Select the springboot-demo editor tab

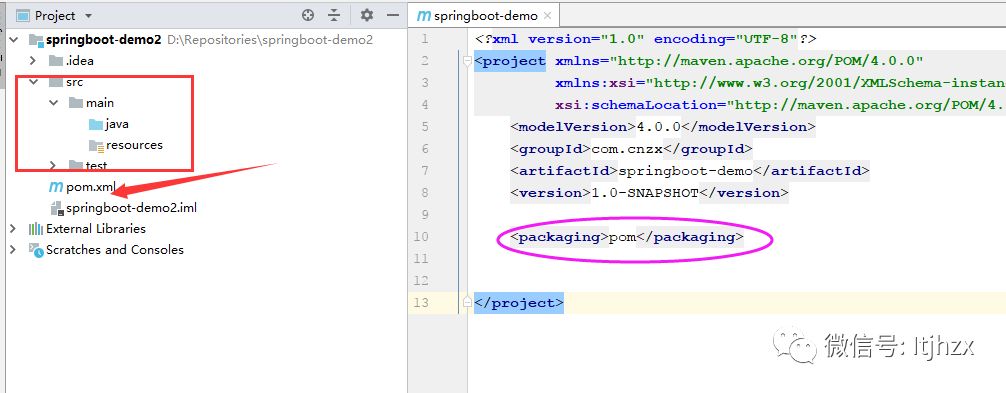pyautogui.click(x=484, y=16)
